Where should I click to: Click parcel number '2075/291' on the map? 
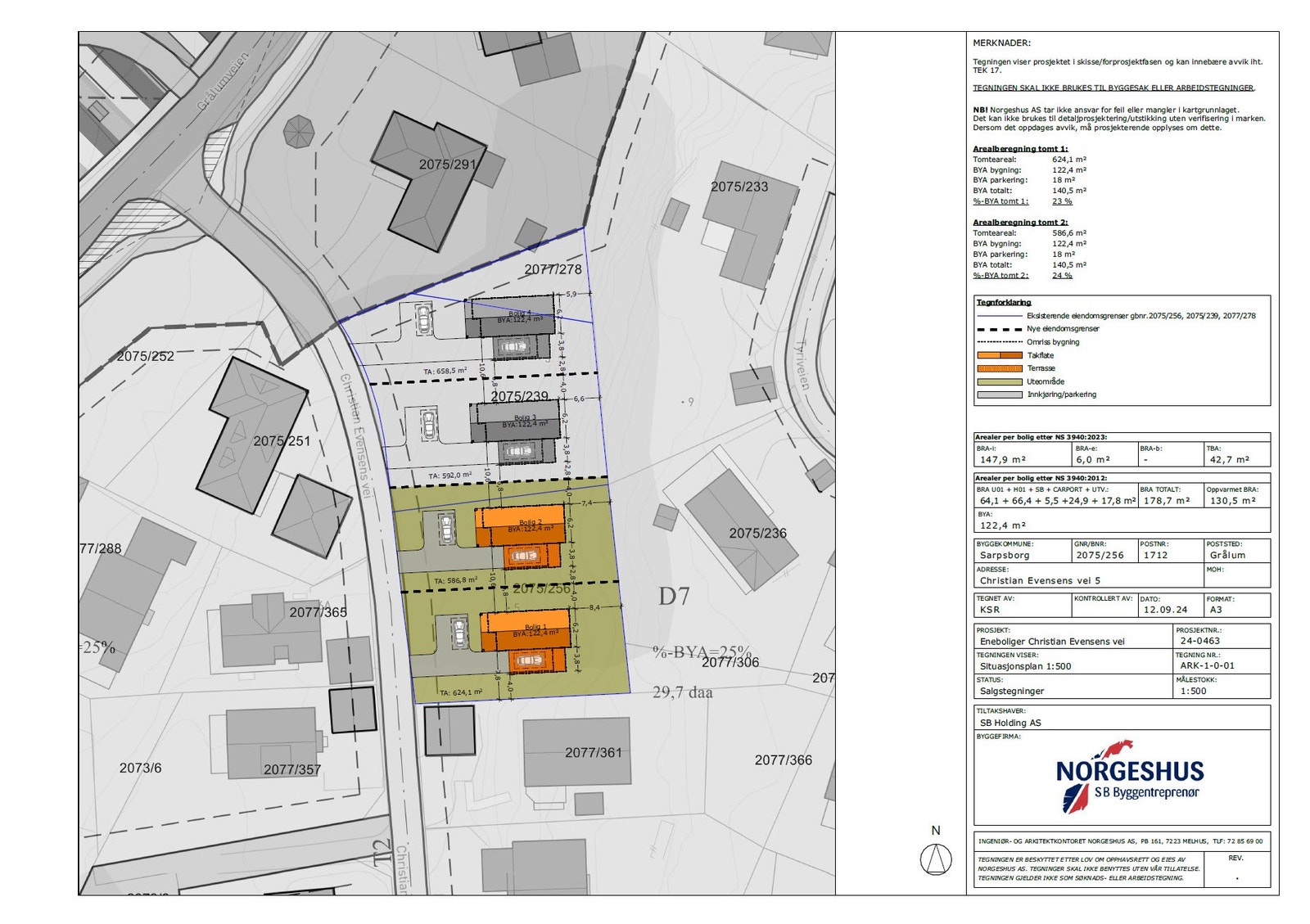click(448, 165)
